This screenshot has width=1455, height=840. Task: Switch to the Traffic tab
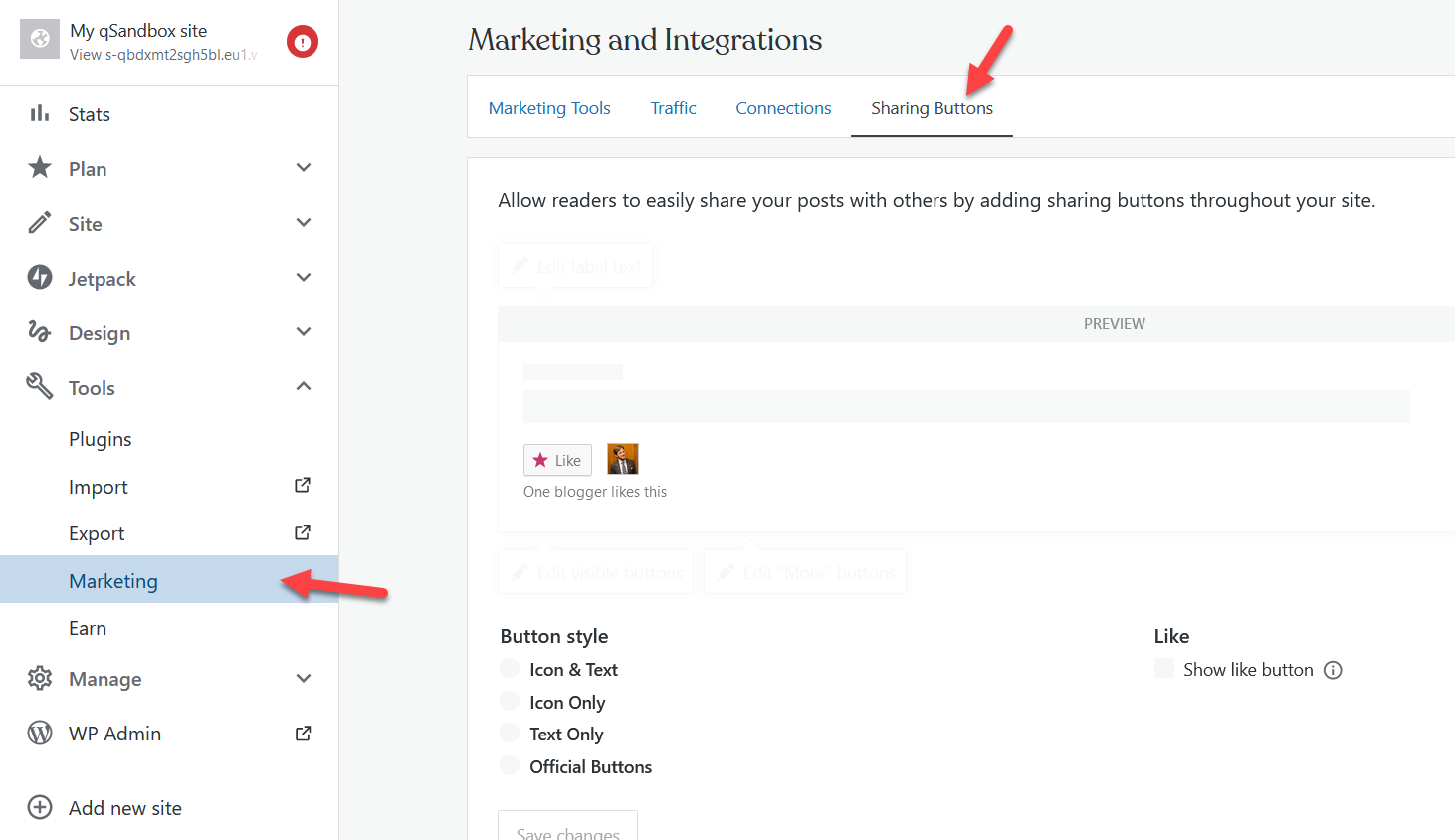click(673, 107)
